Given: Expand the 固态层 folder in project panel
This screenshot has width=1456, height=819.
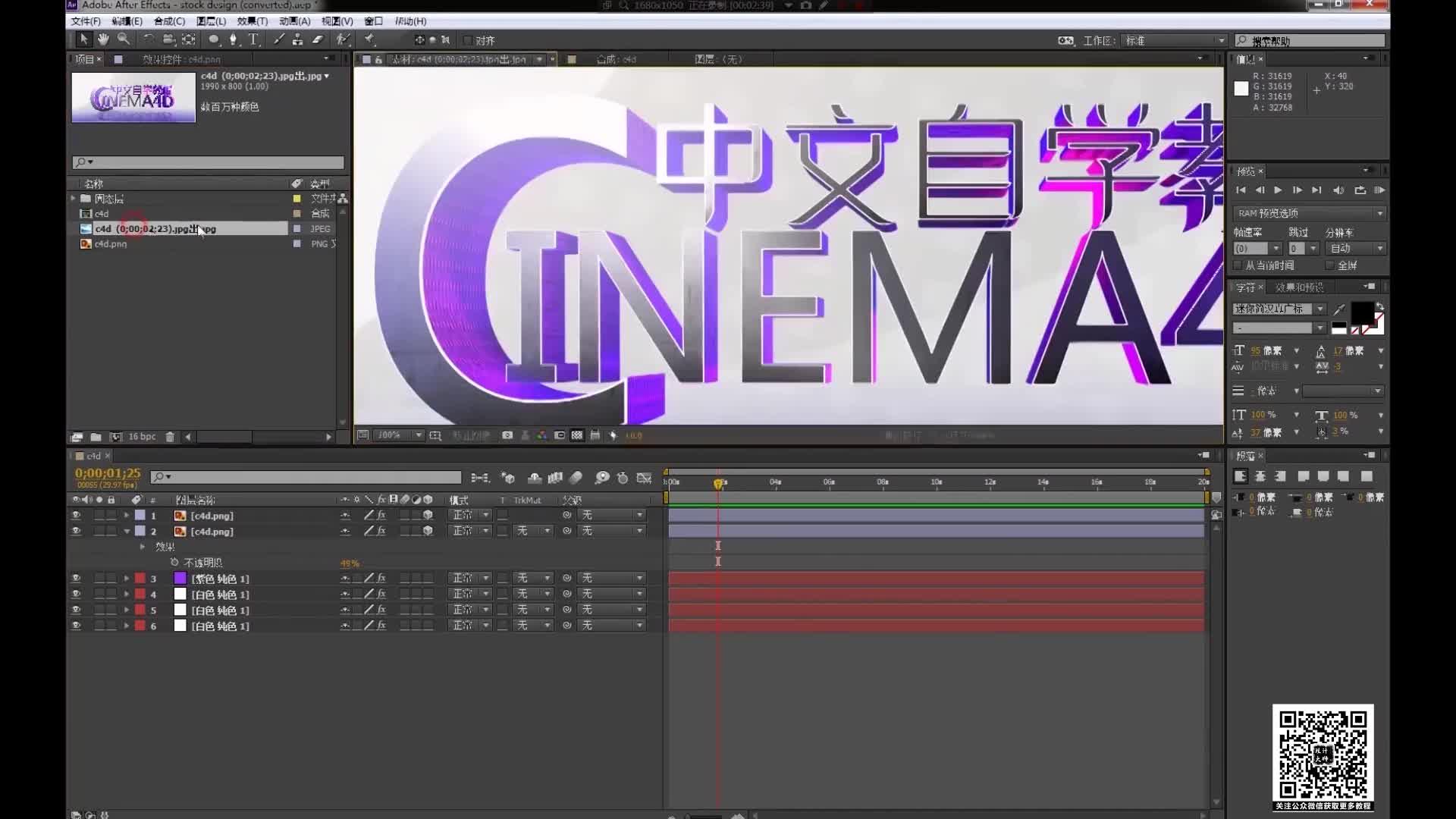Looking at the screenshot, I should click(x=74, y=199).
